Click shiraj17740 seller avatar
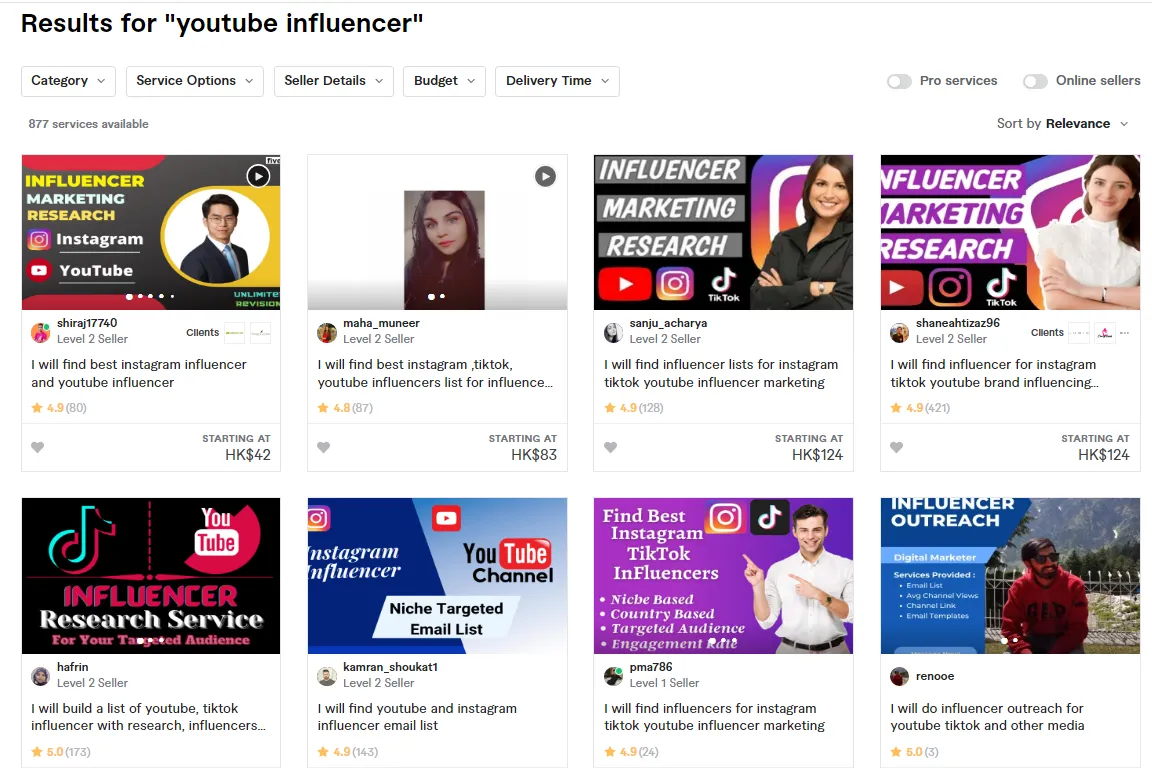Viewport: 1152px width, 768px height. pos(40,332)
